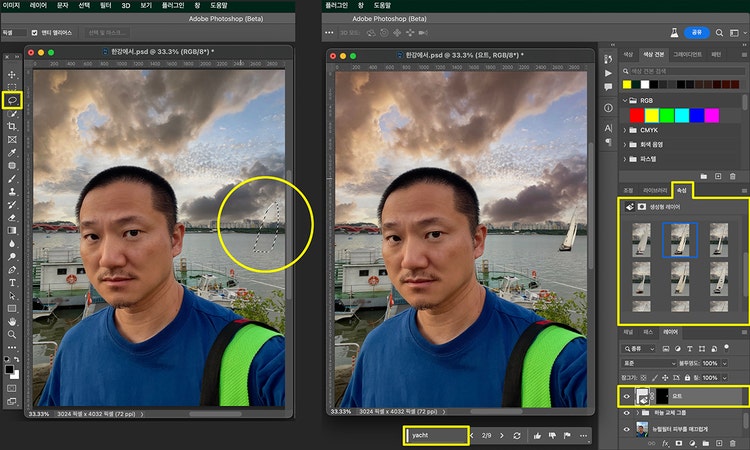Expand the 파스텔 swatch folder
The height and width of the screenshot is (450, 750).
(x=625, y=159)
